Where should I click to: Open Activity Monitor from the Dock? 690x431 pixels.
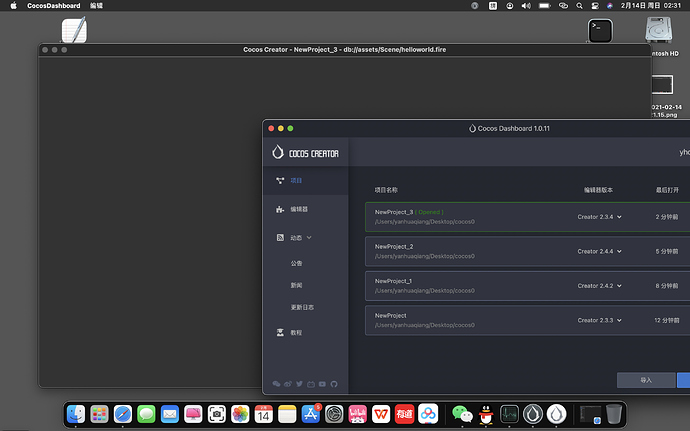[509, 414]
